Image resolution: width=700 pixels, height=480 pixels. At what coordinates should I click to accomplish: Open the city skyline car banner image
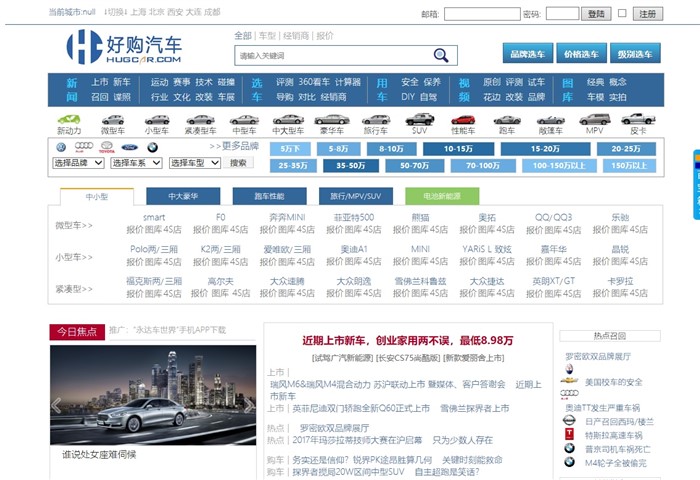pos(153,395)
